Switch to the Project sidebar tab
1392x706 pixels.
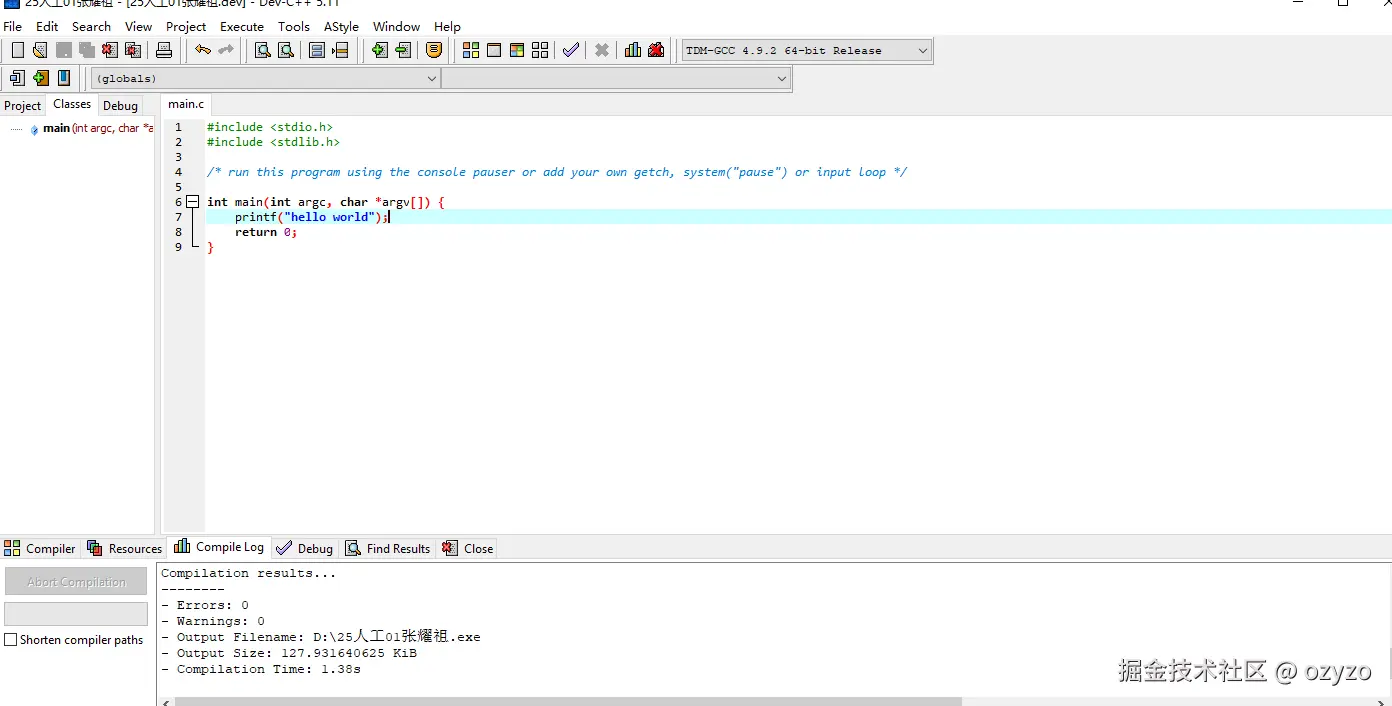(x=23, y=105)
